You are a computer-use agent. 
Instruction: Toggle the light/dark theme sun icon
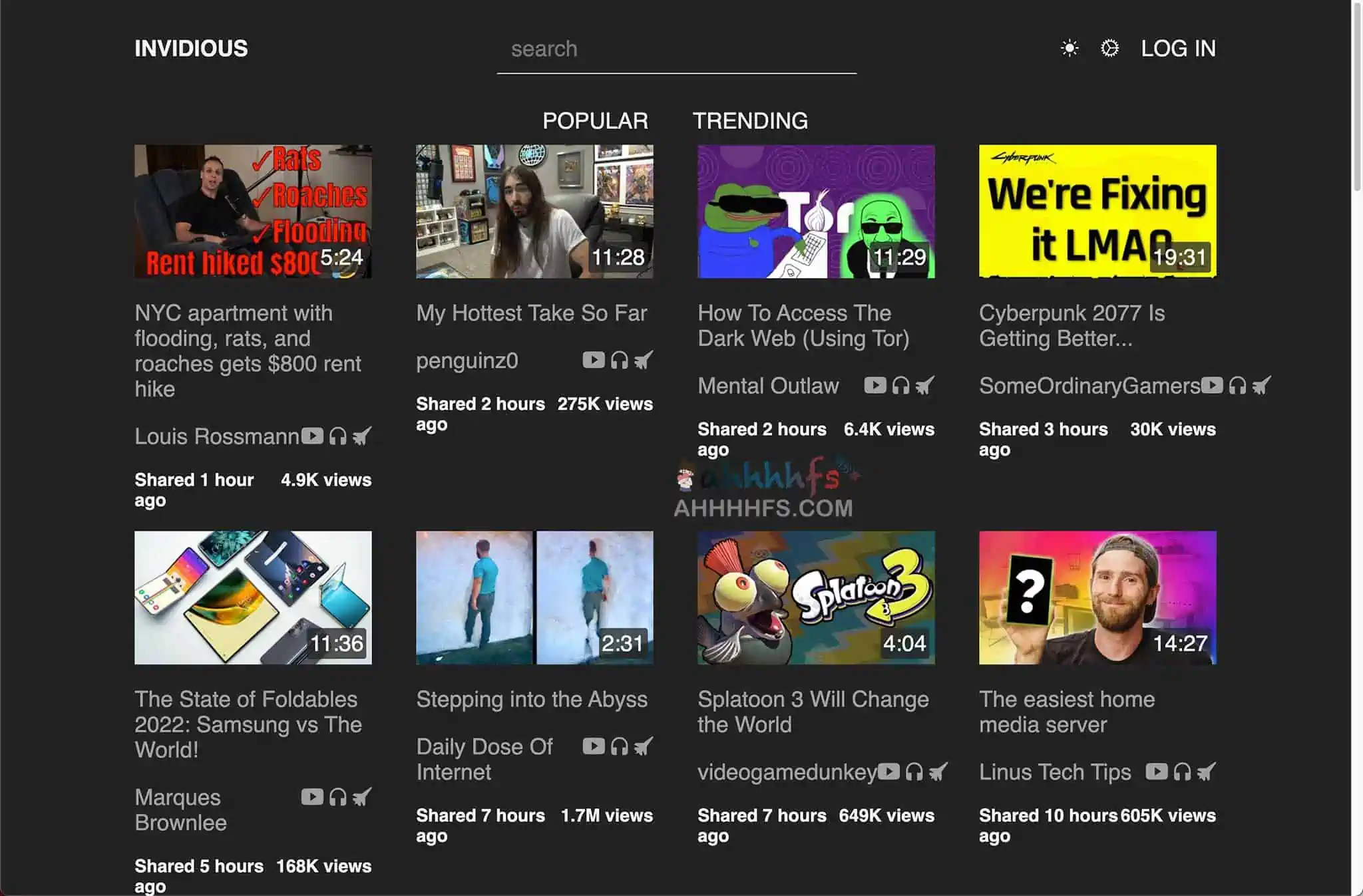pos(1069,49)
